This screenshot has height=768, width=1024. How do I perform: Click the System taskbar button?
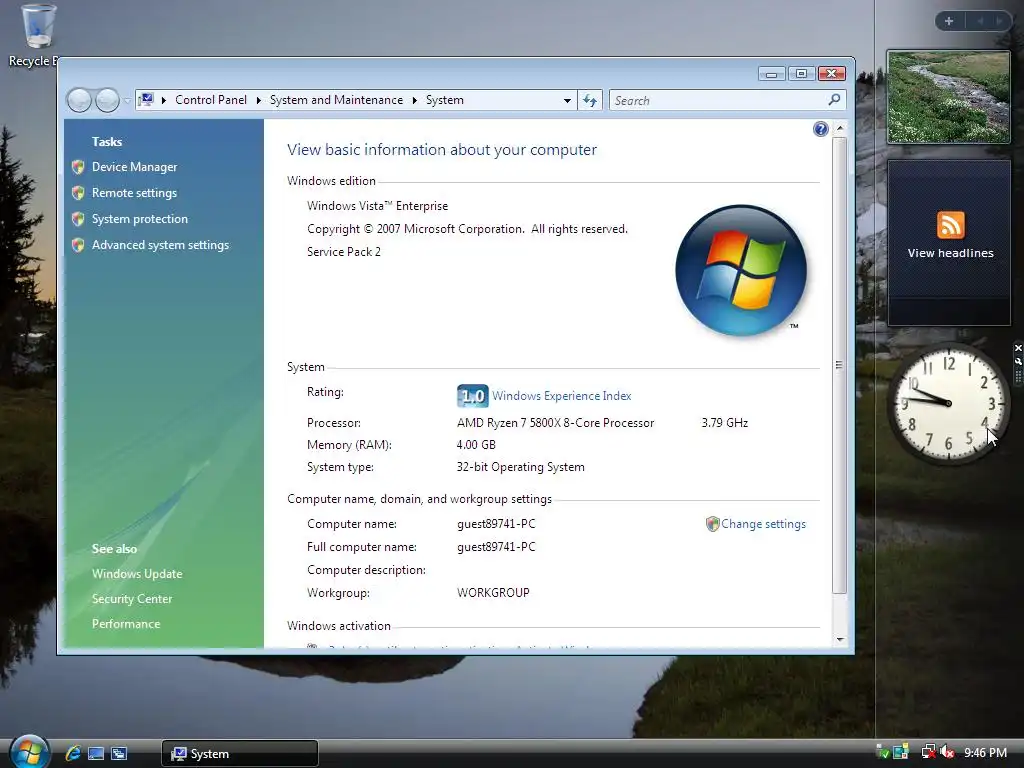pyautogui.click(x=240, y=754)
